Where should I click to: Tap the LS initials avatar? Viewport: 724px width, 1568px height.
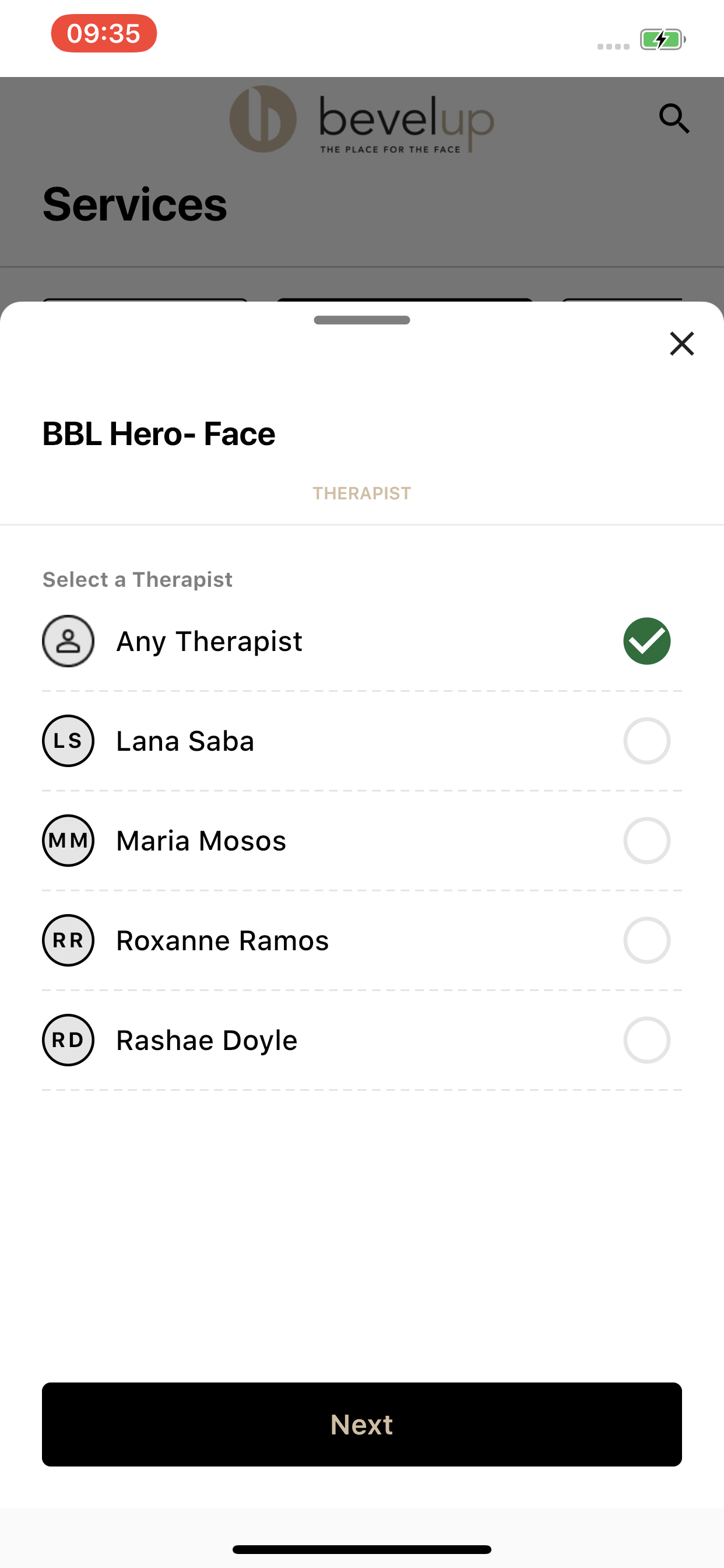tap(68, 741)
